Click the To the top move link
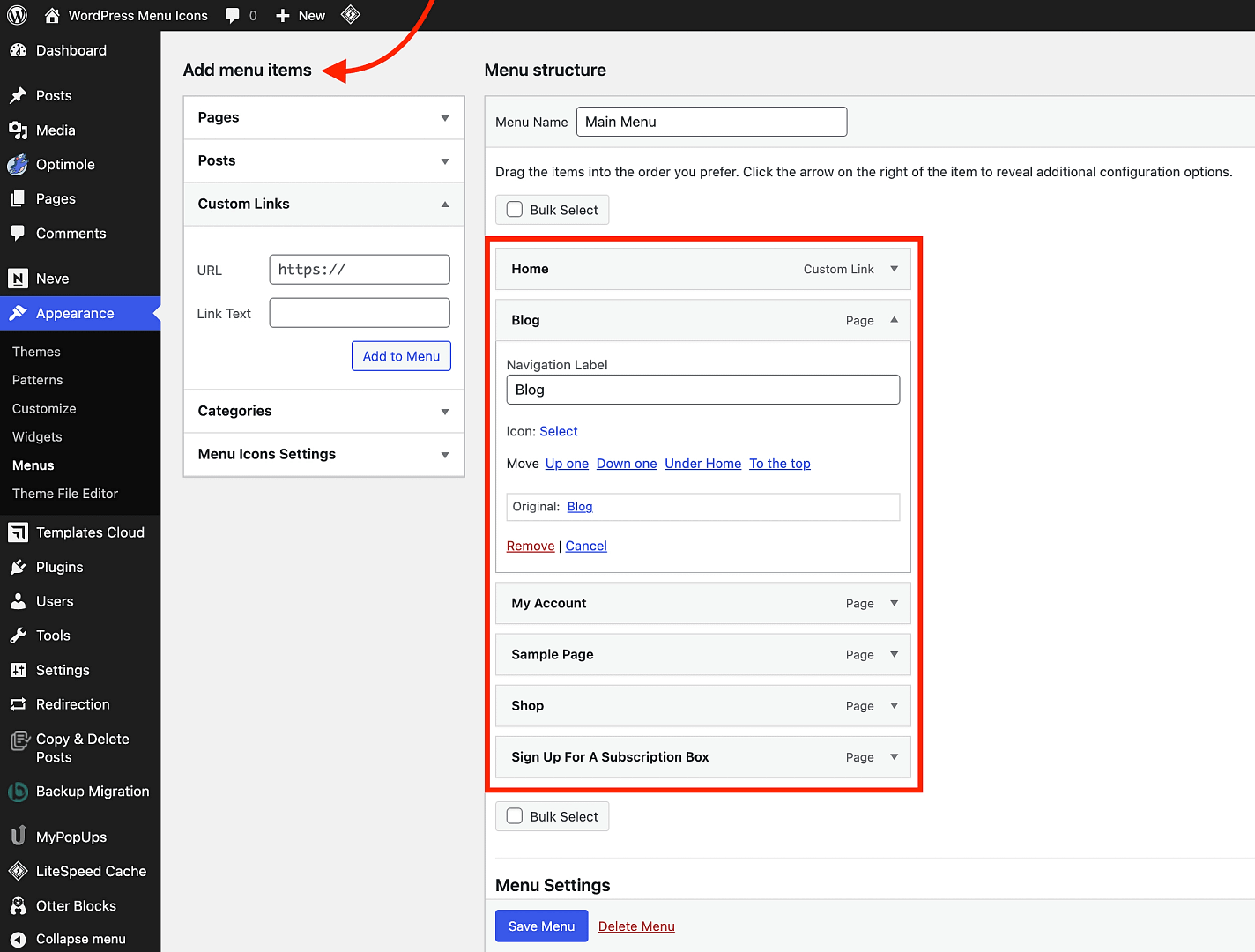This screenshot has width=1255, height=952. pyautogui.click(x=780, y=464)
